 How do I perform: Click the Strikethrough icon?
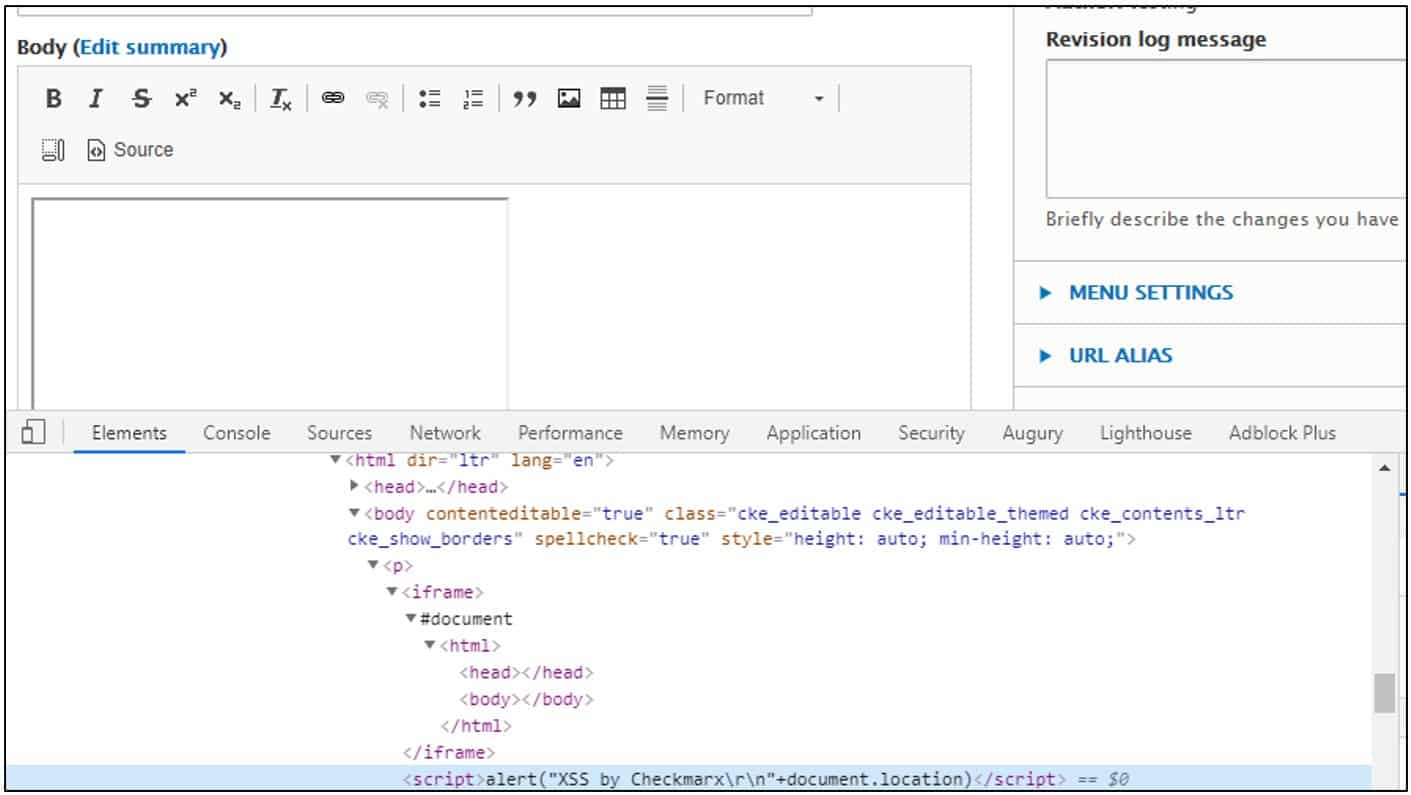coord(142,98)
